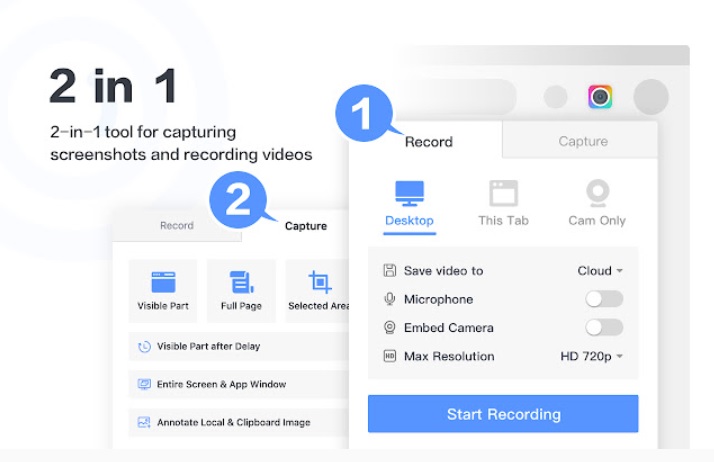Expand the Max Resolution HD 720p dropdown
Viewport: 714px width, 462px height.
point(591,356)
